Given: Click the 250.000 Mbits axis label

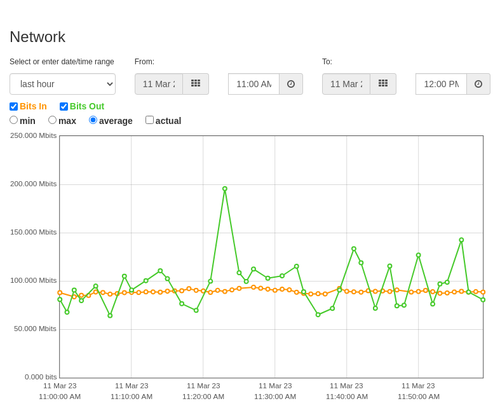Looking at the screenshot, I should coord(33,135).
